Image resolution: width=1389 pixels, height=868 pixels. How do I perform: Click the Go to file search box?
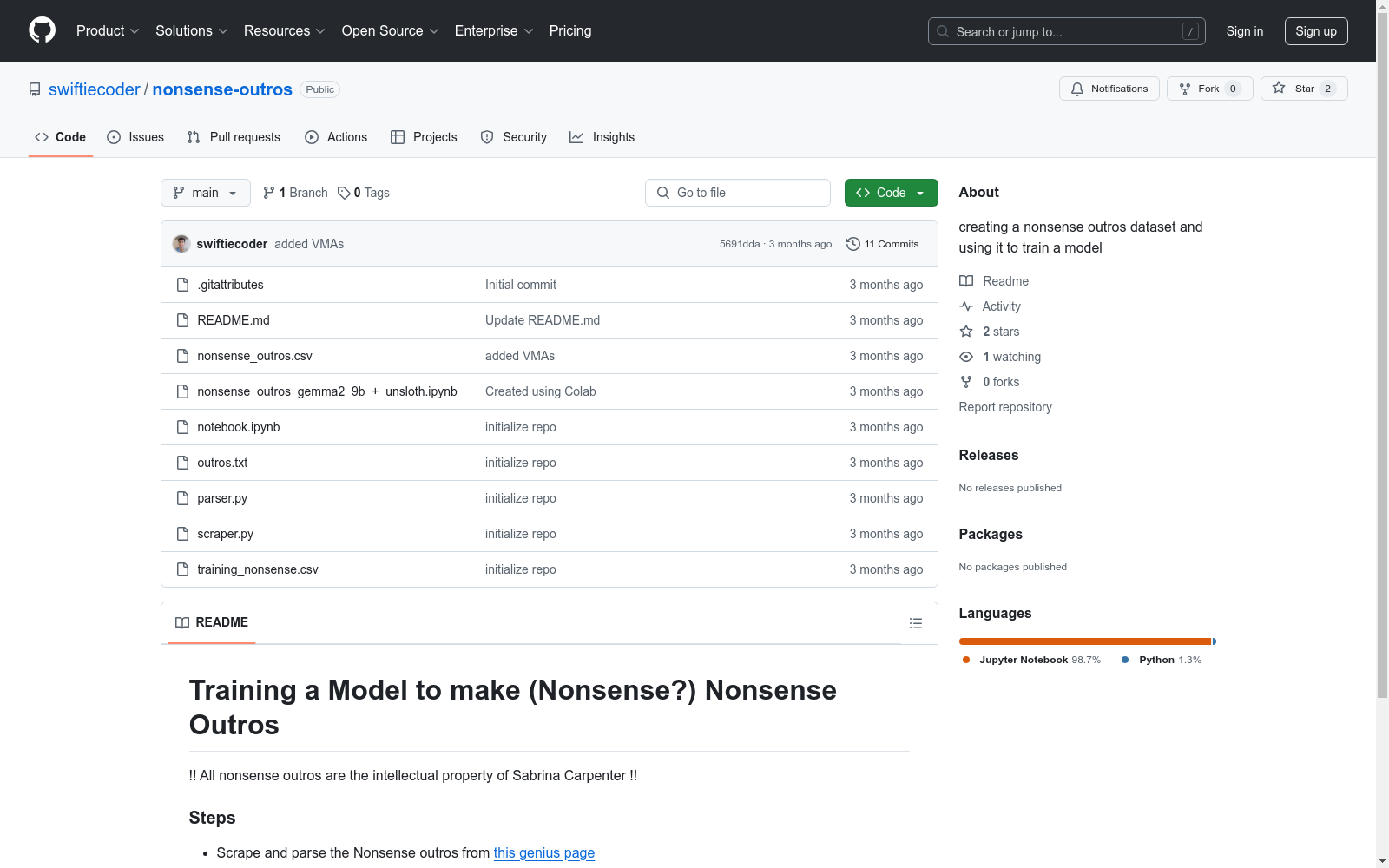[738, 193]
